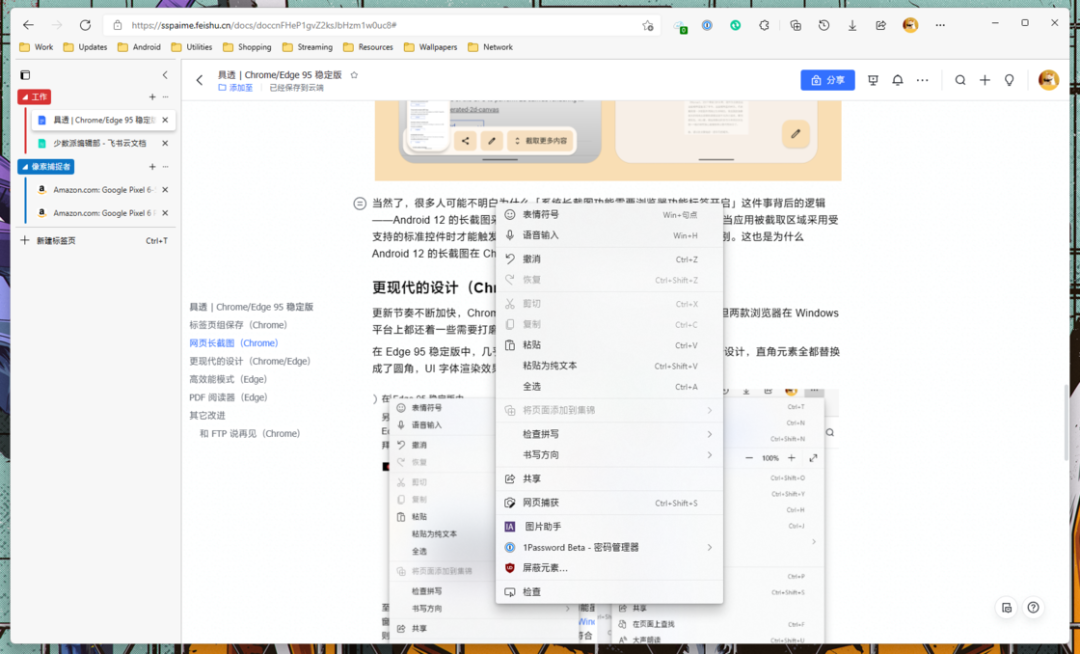The image size is (1080, 654).
Task: Start presentation mode icon
Action: [873, 80]
